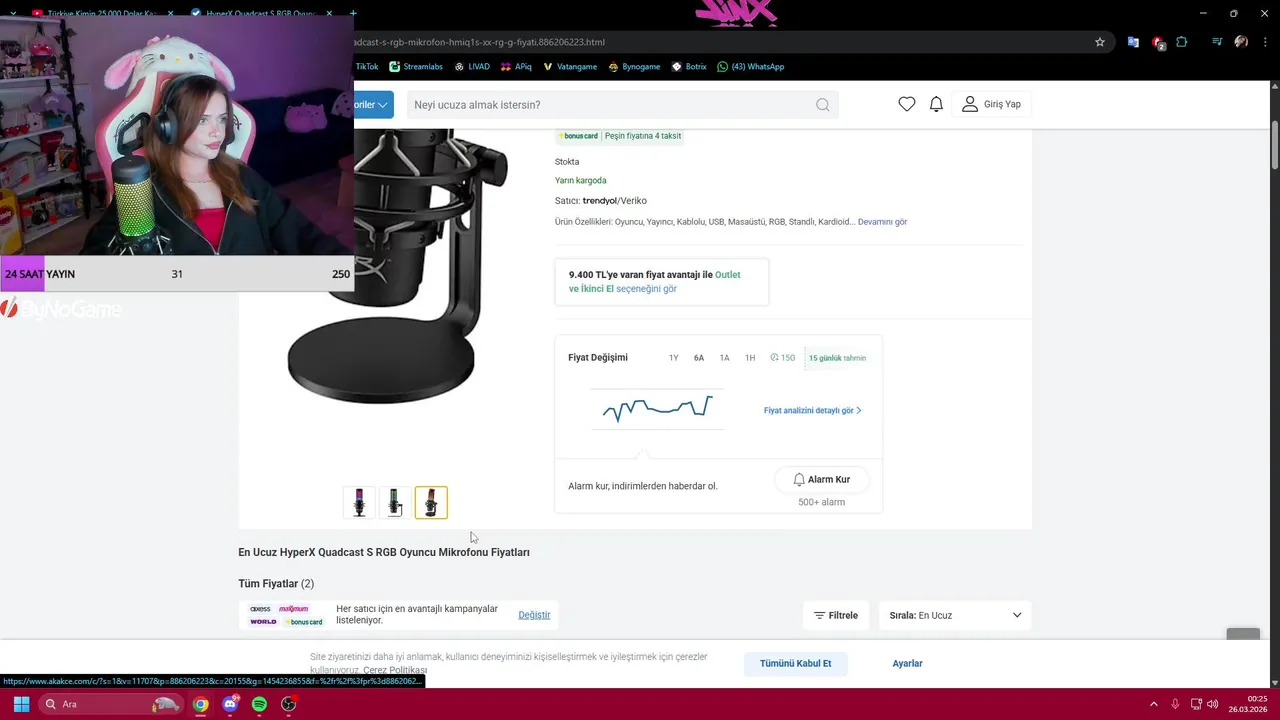Open the Botrix bookmark
Viewport: 1280px width, 720px height.
point(689,67)
